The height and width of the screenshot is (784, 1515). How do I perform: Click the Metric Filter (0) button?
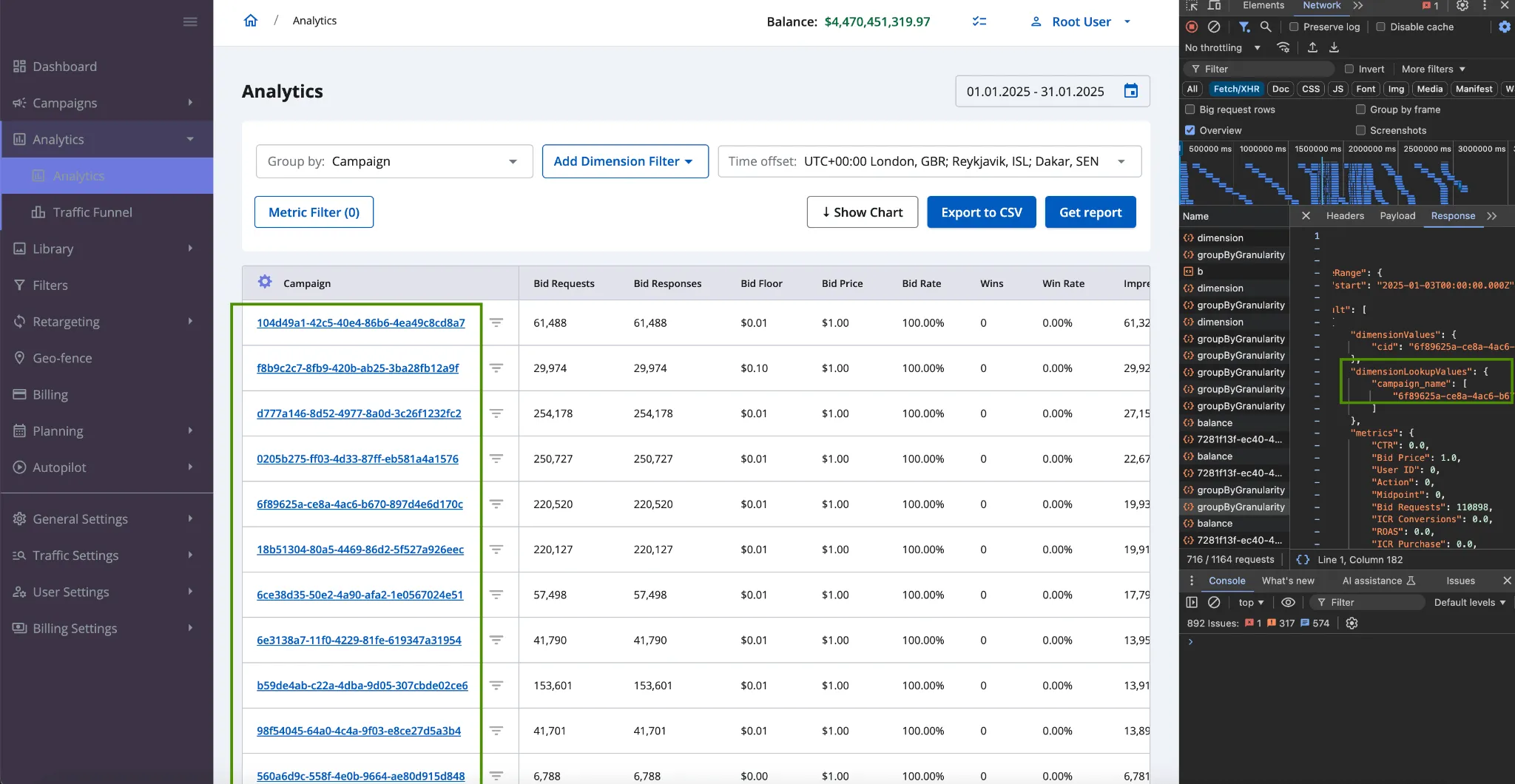coord(314,212)
